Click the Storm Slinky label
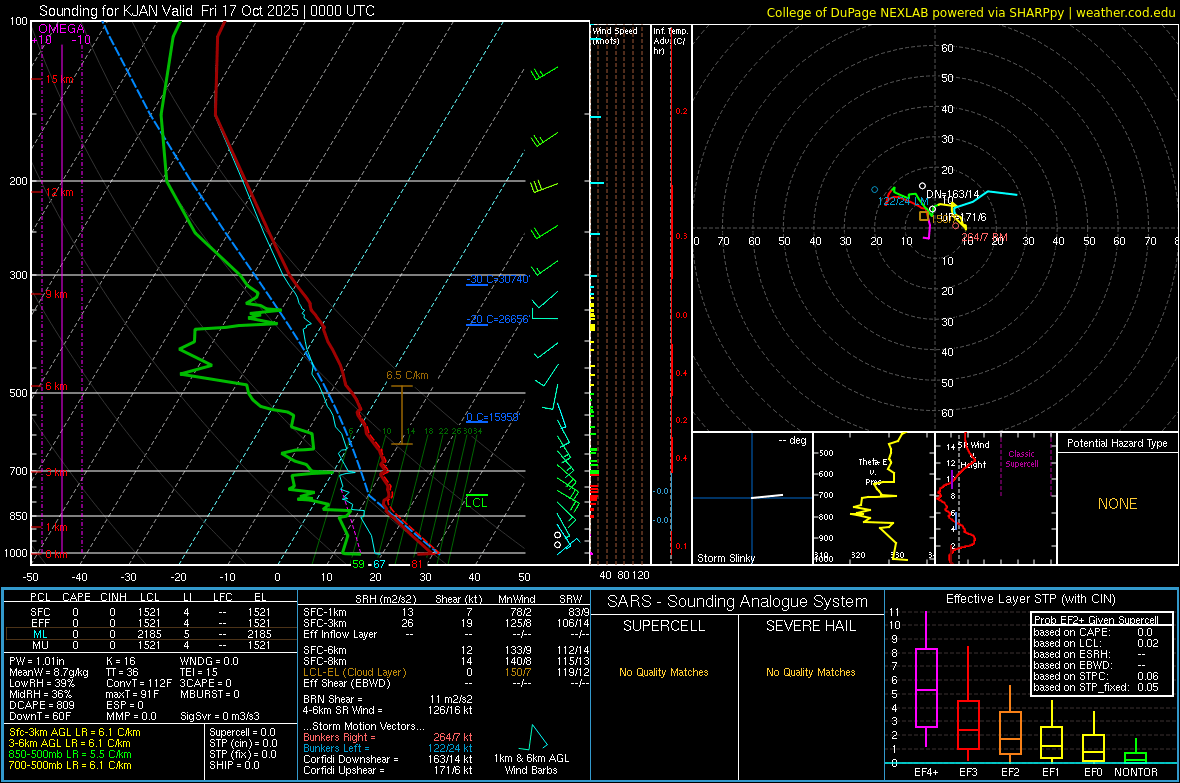 (x=725, y=558)
